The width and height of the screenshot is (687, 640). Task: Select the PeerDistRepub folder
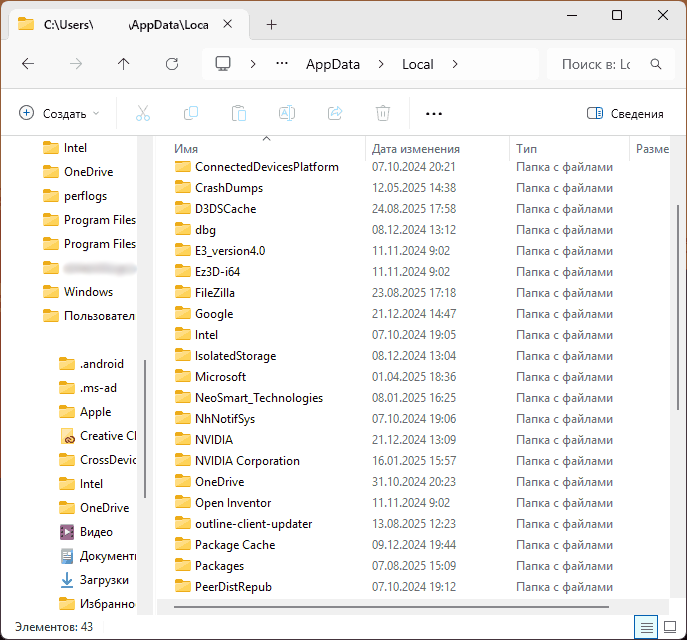tap(223, 587)
